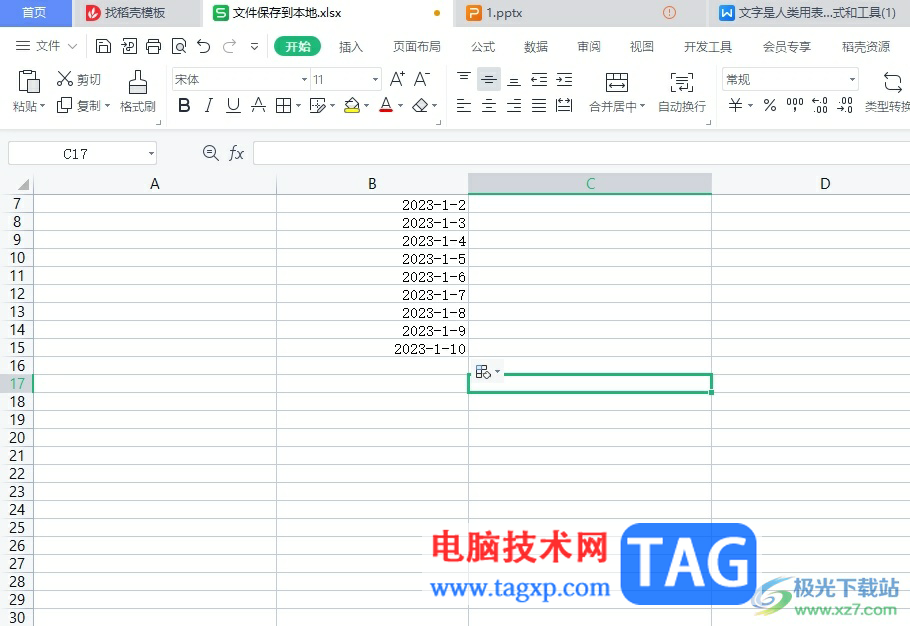This screenshot has height=626, width=910.
Task: Open the auto-fill options button
Action: tap(486, 371)
